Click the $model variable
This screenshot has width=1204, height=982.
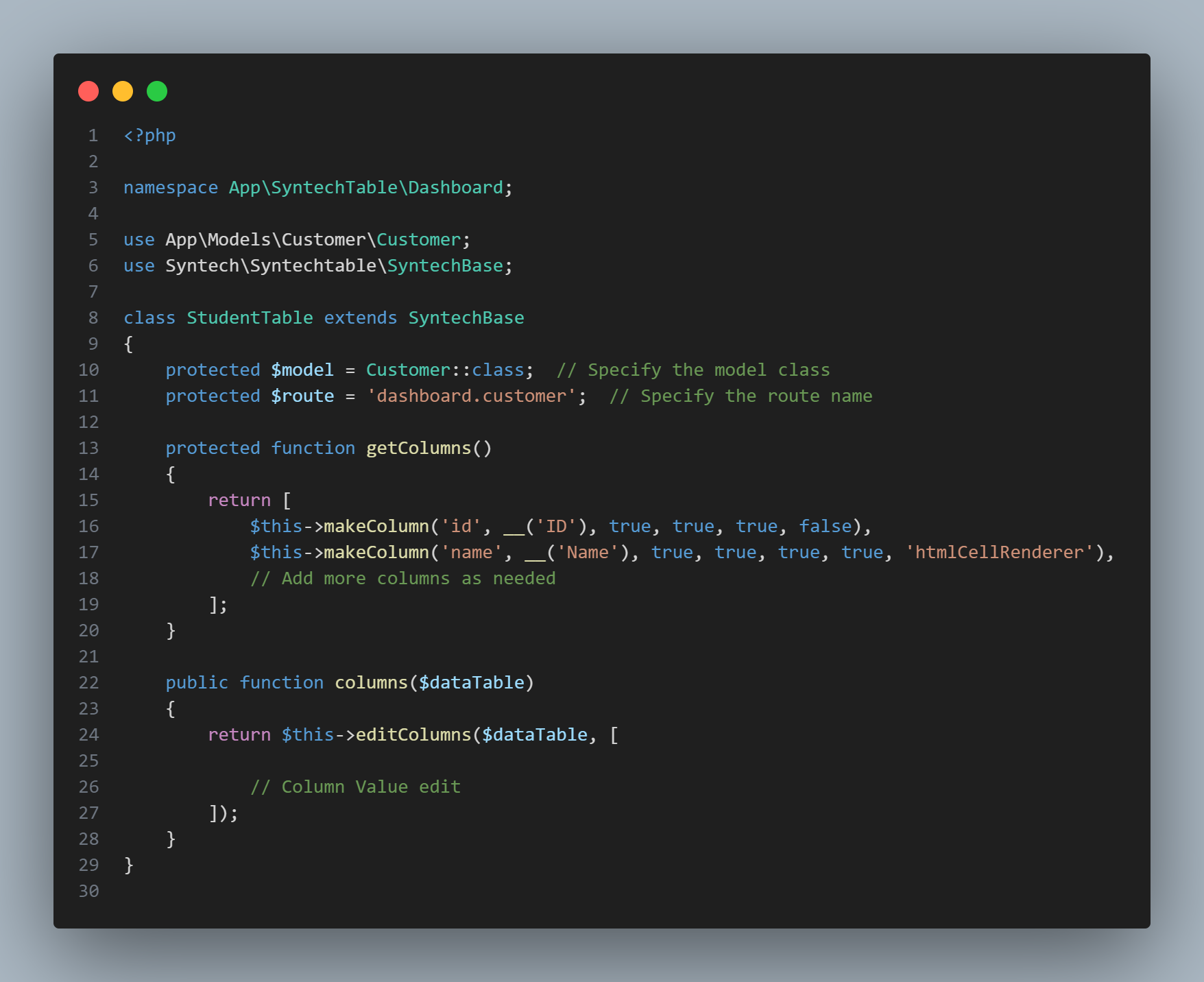pos(302,370)
